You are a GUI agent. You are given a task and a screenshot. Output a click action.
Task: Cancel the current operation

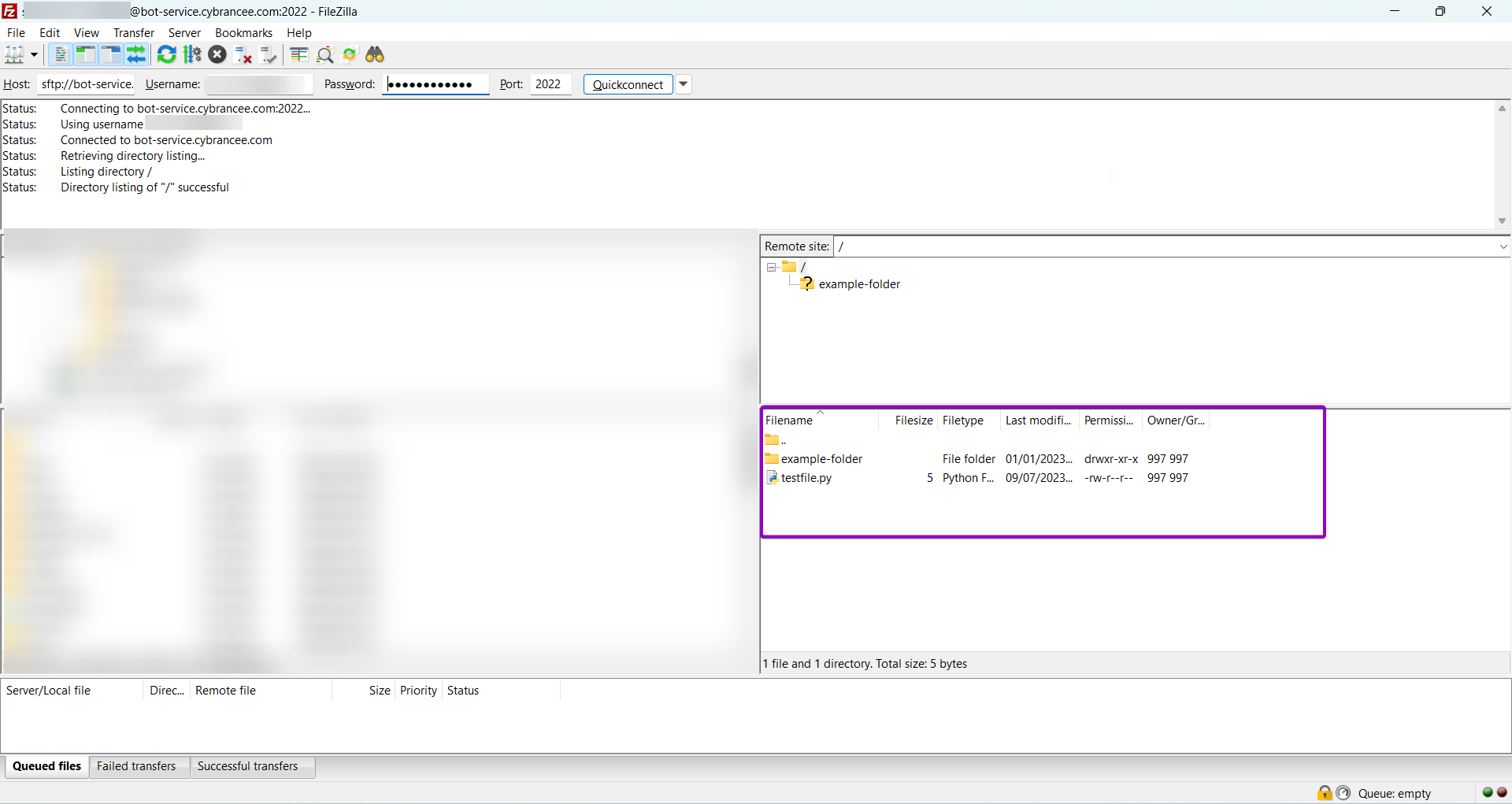218,54
